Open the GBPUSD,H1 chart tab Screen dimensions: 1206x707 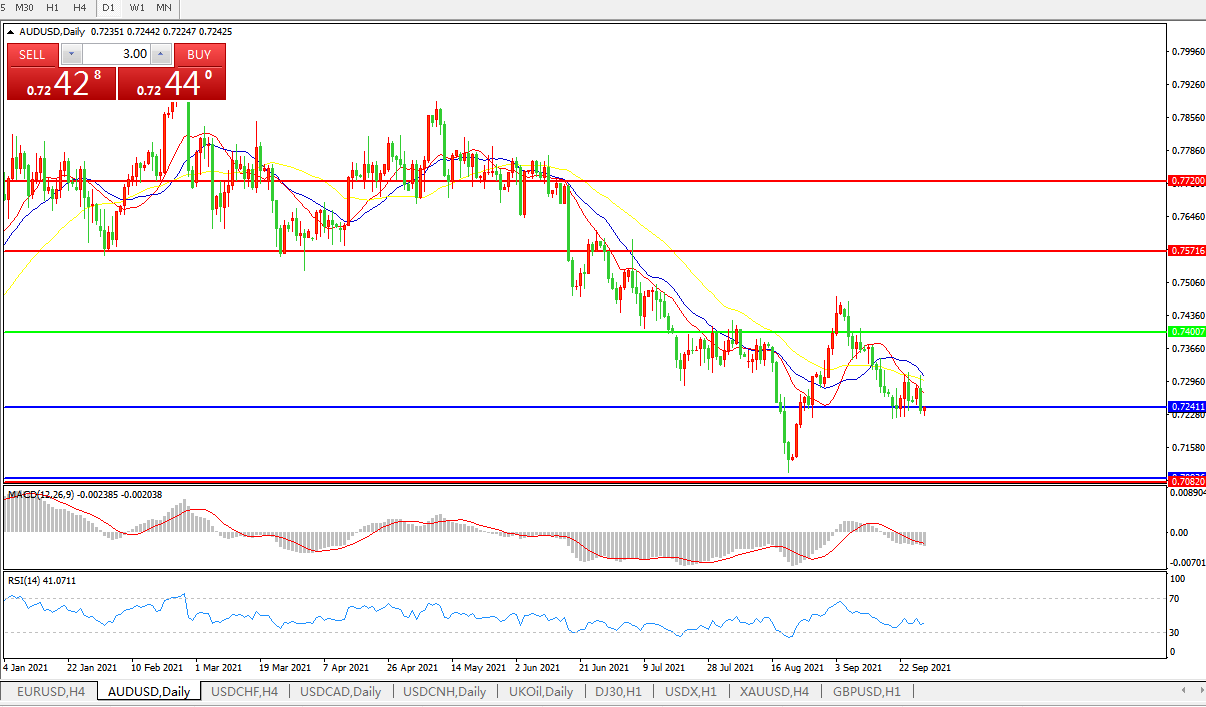[x=866, y=691]
